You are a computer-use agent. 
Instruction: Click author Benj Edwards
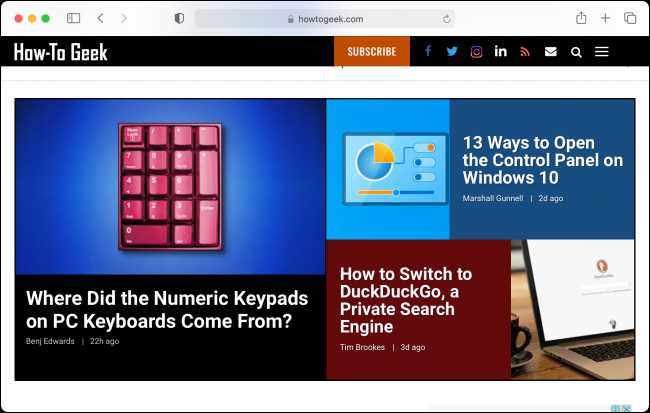(50, 341)
